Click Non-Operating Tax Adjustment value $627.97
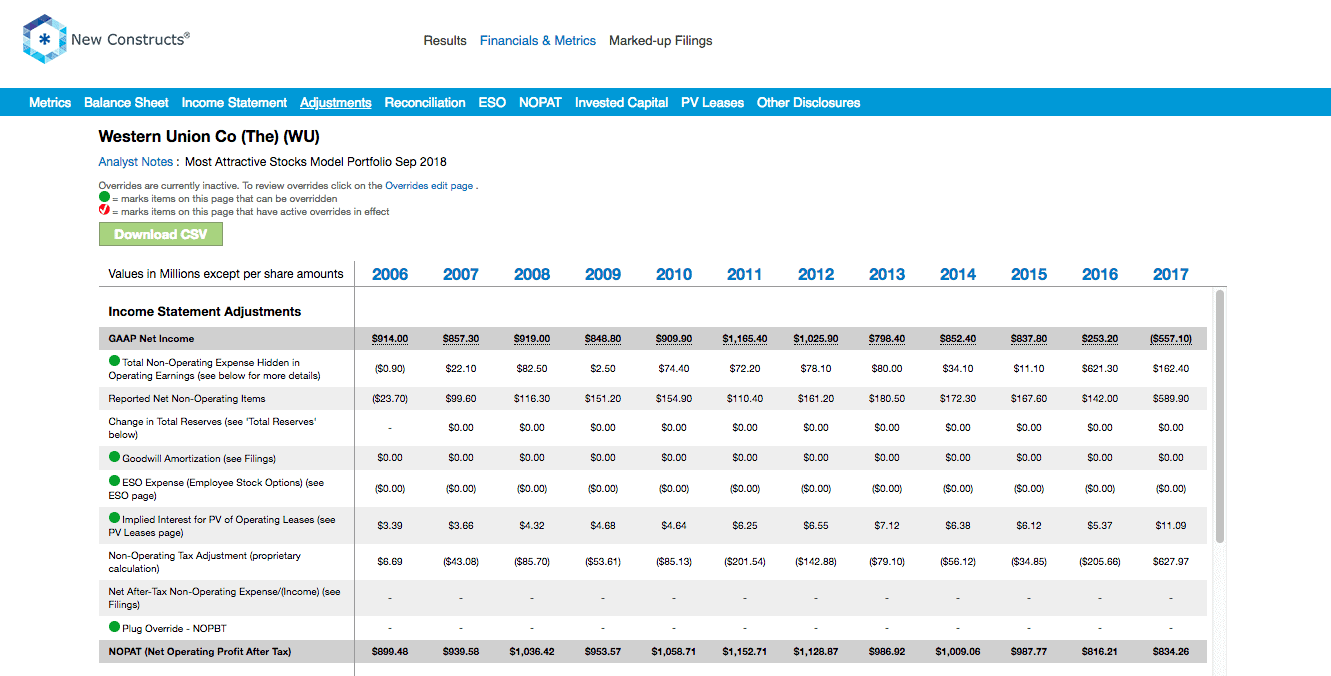This screenshot has height=676, width=1331. coord(1171,562)
